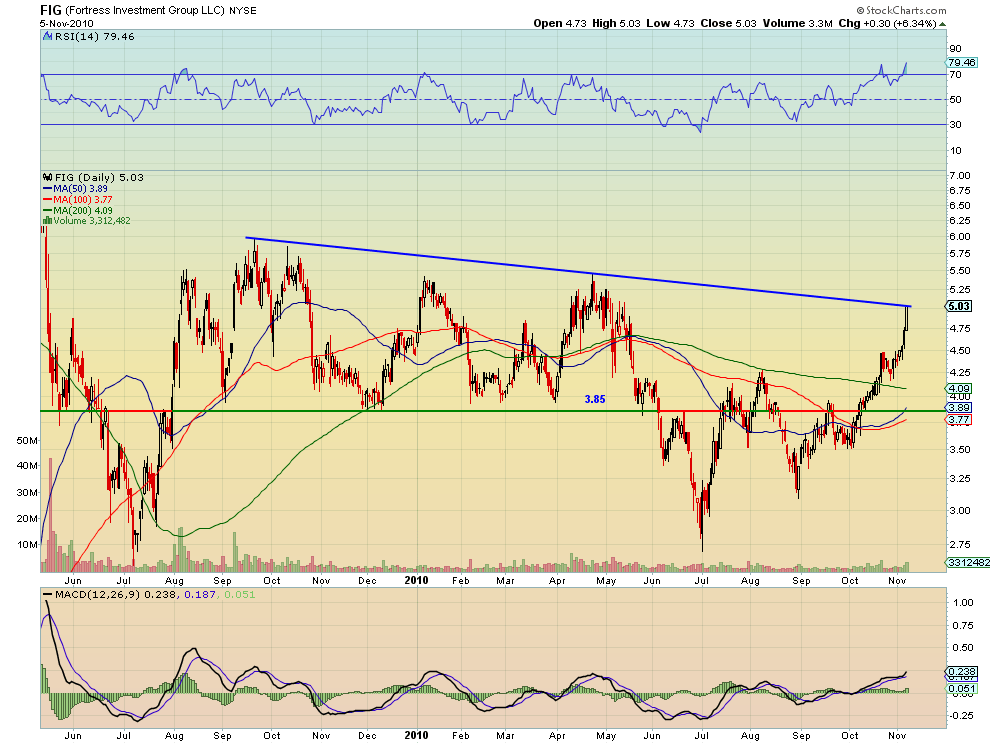The image size is (990, 744).
Task: Click the 79.46 RSI value tag
Action: [962, 63]
